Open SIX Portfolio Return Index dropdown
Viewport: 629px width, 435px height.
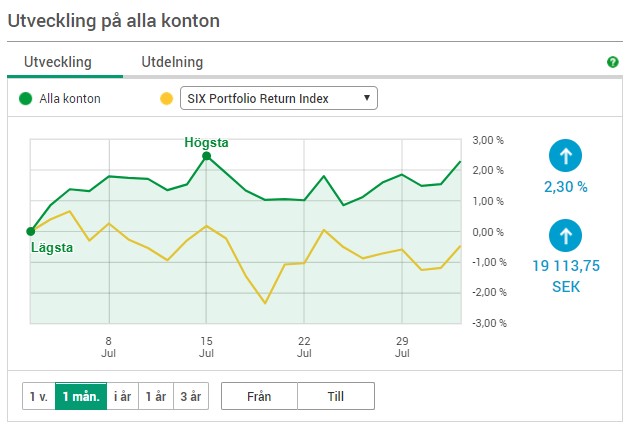click(279, 98)
